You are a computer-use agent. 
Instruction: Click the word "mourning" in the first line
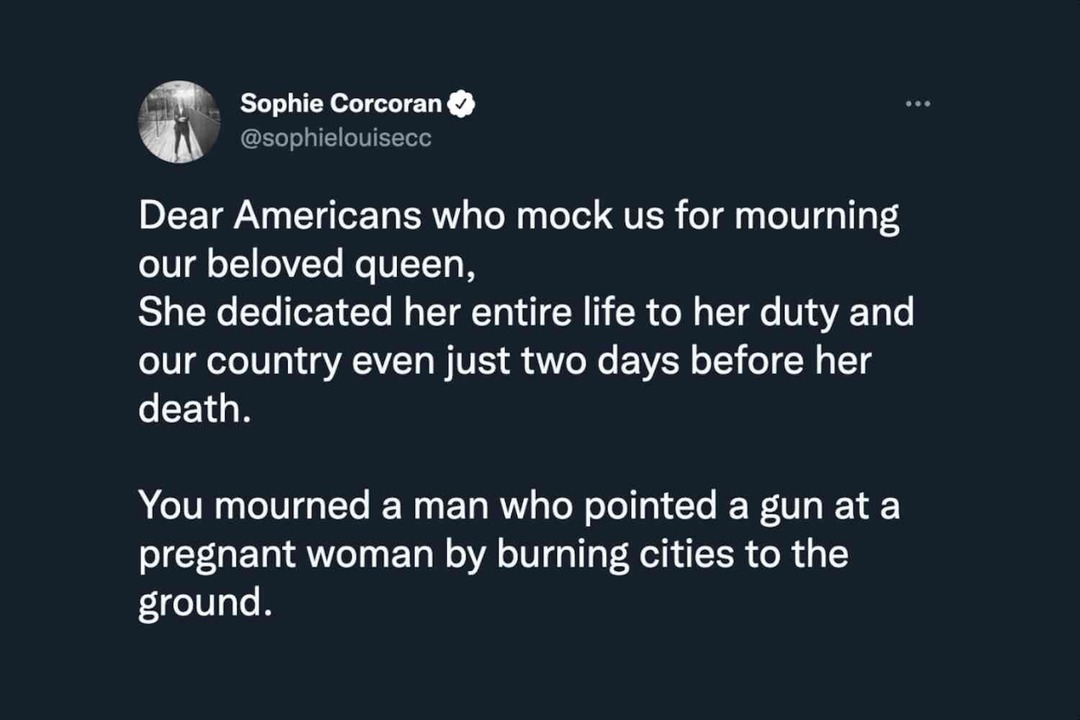817,217
